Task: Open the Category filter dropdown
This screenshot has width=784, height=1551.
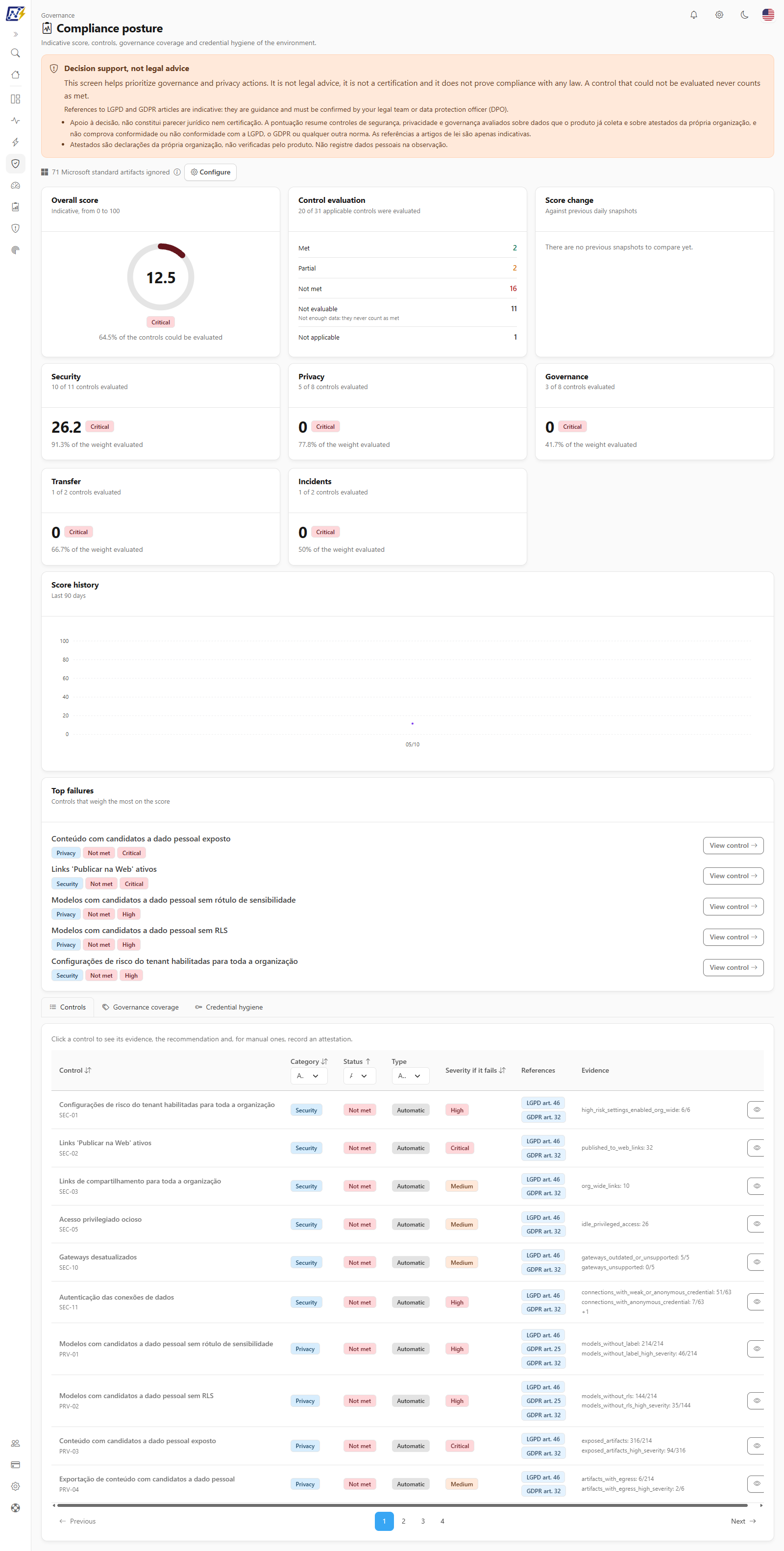Action: (309, 1076)
